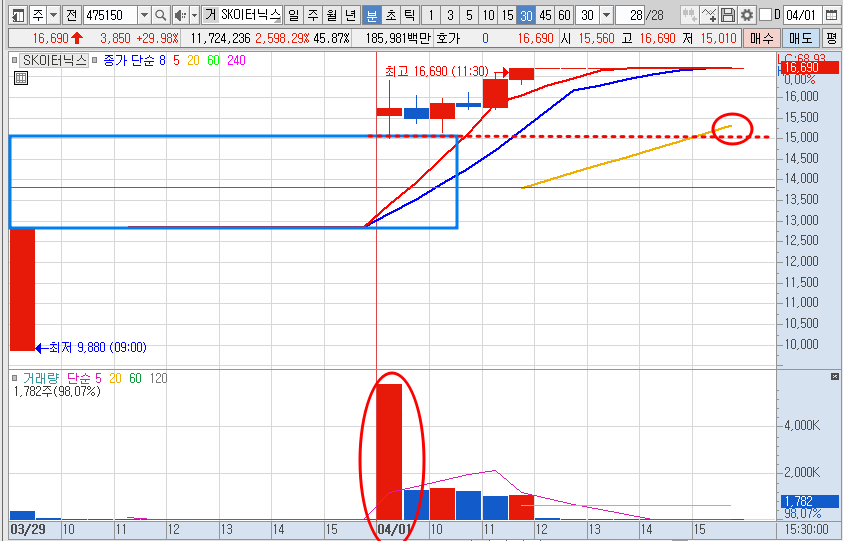Select the 5 minute interval button
The width and height of the screenshot is (843, 541).
tap(469, 15)
